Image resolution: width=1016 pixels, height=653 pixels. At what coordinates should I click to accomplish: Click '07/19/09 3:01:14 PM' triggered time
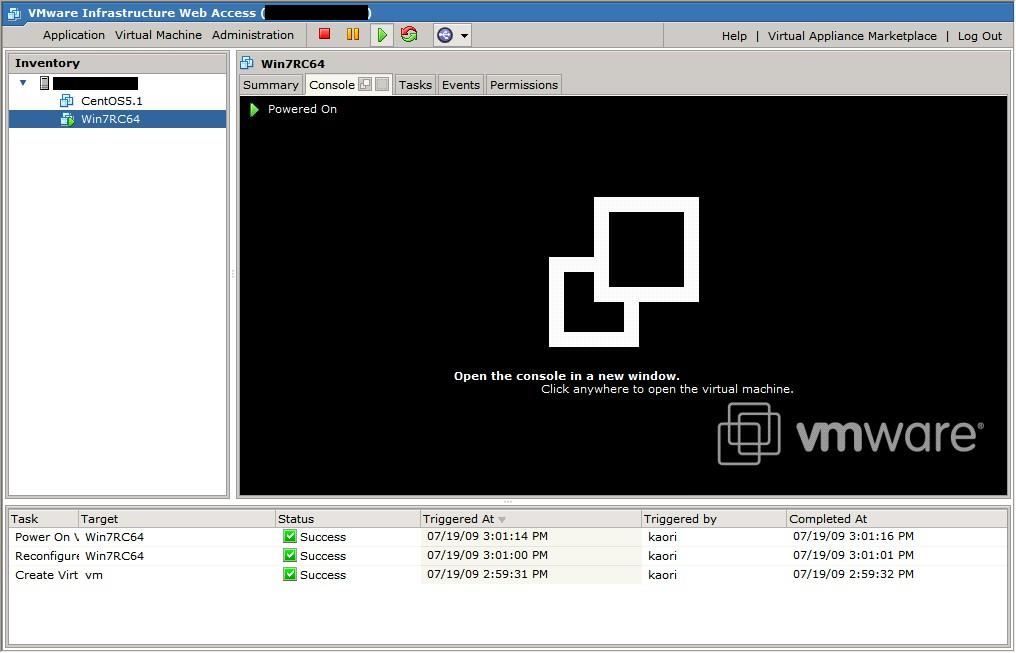point(487,536)
